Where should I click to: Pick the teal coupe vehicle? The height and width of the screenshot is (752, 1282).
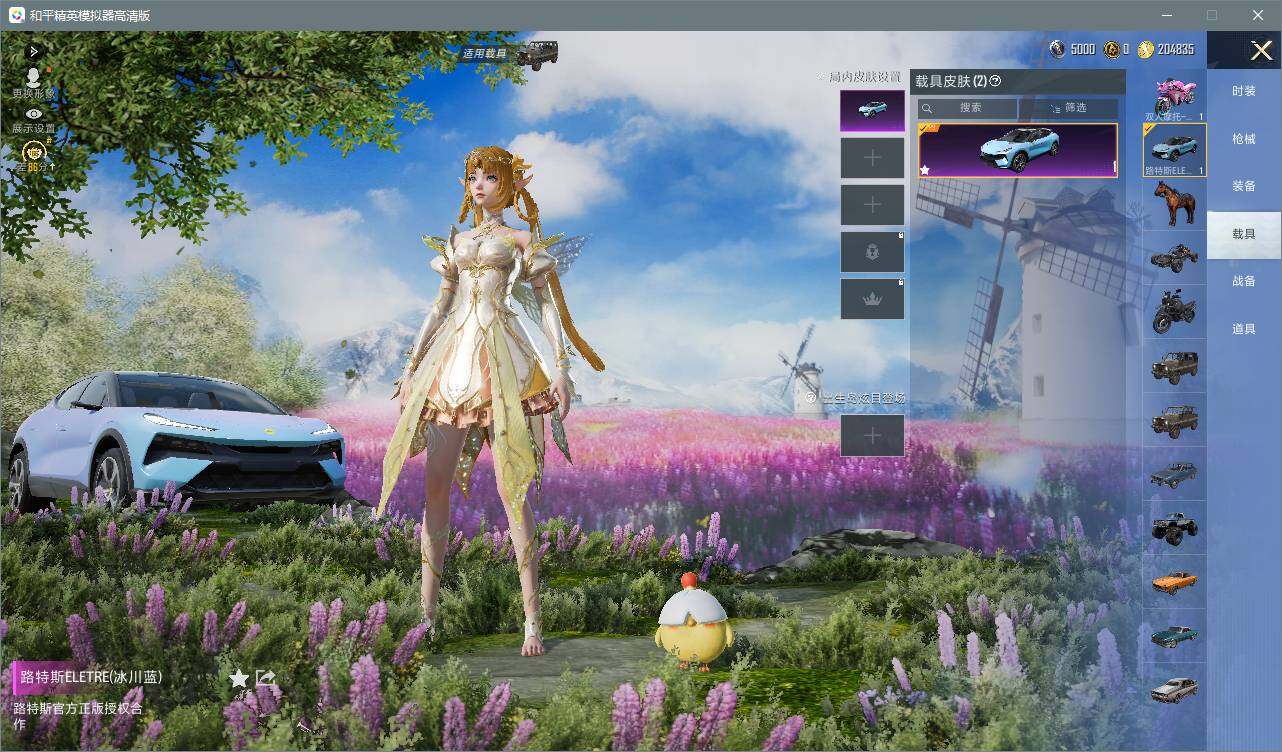(x=1174, y=635)
